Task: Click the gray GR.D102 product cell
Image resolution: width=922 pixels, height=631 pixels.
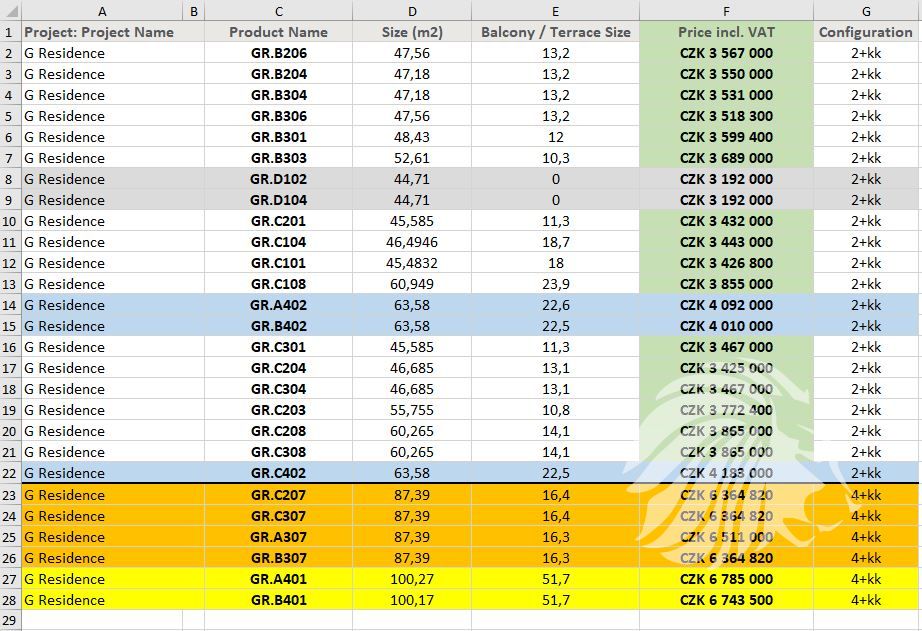Action: 278,179
